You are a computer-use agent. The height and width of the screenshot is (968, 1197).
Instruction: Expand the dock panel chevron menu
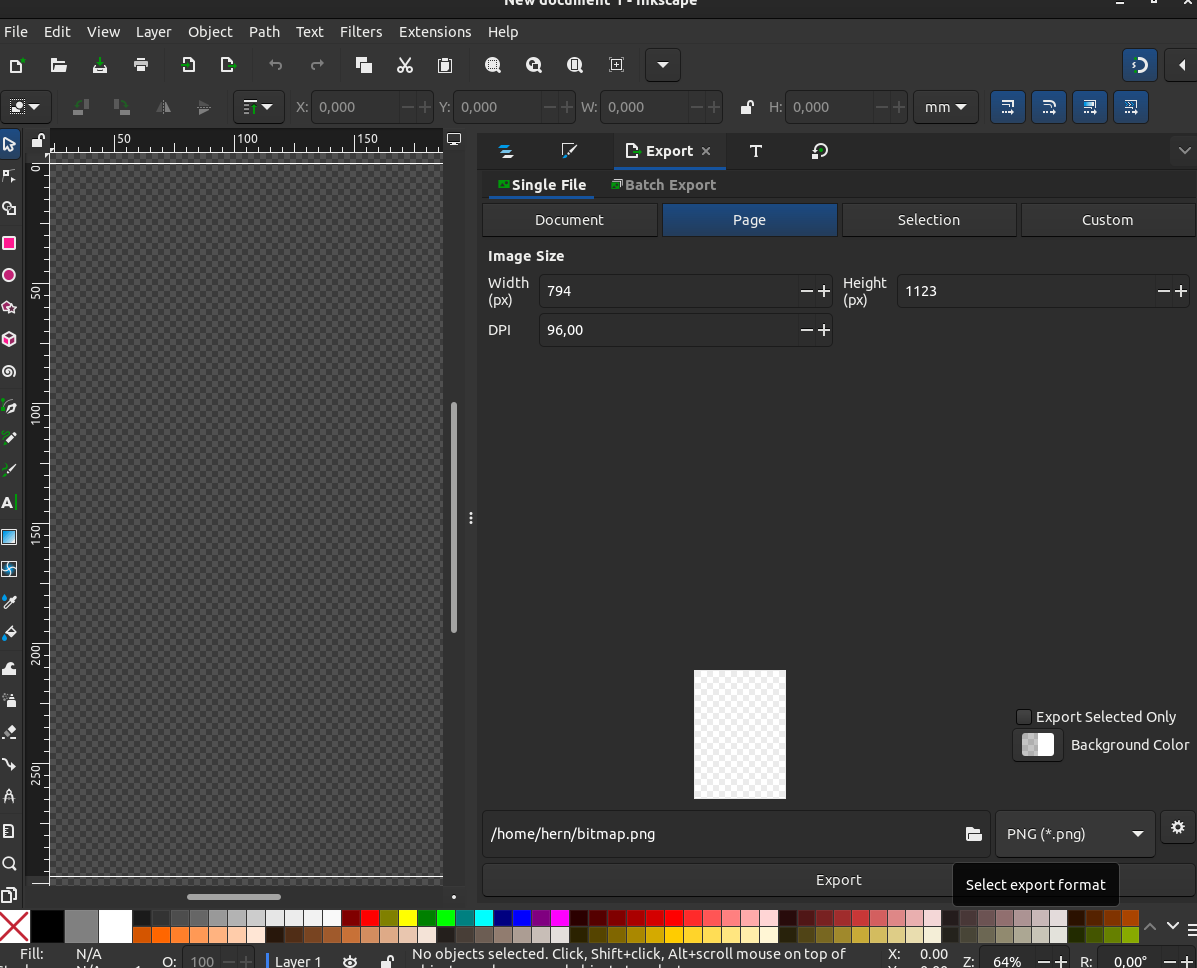pyautogui.click(x=1184, y=150)
